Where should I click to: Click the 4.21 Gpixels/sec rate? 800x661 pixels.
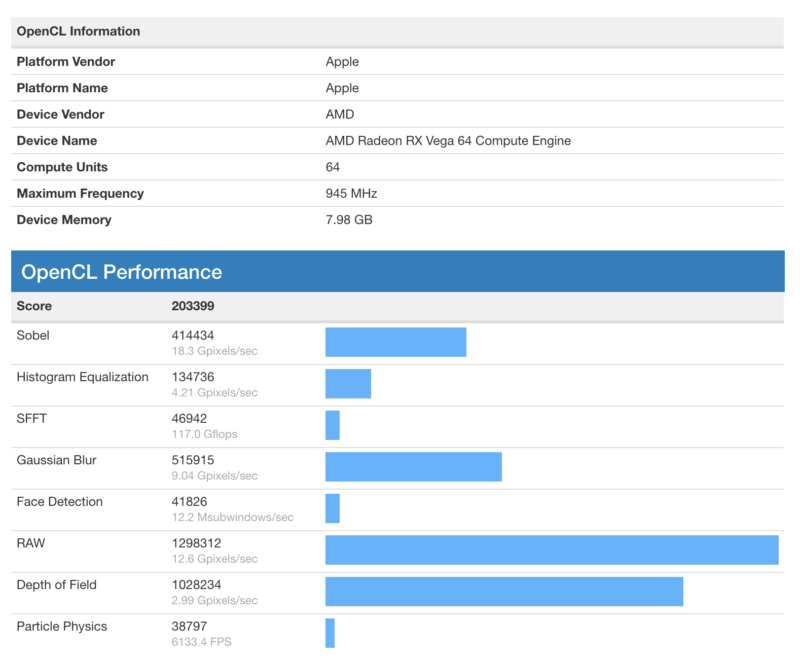214,393
